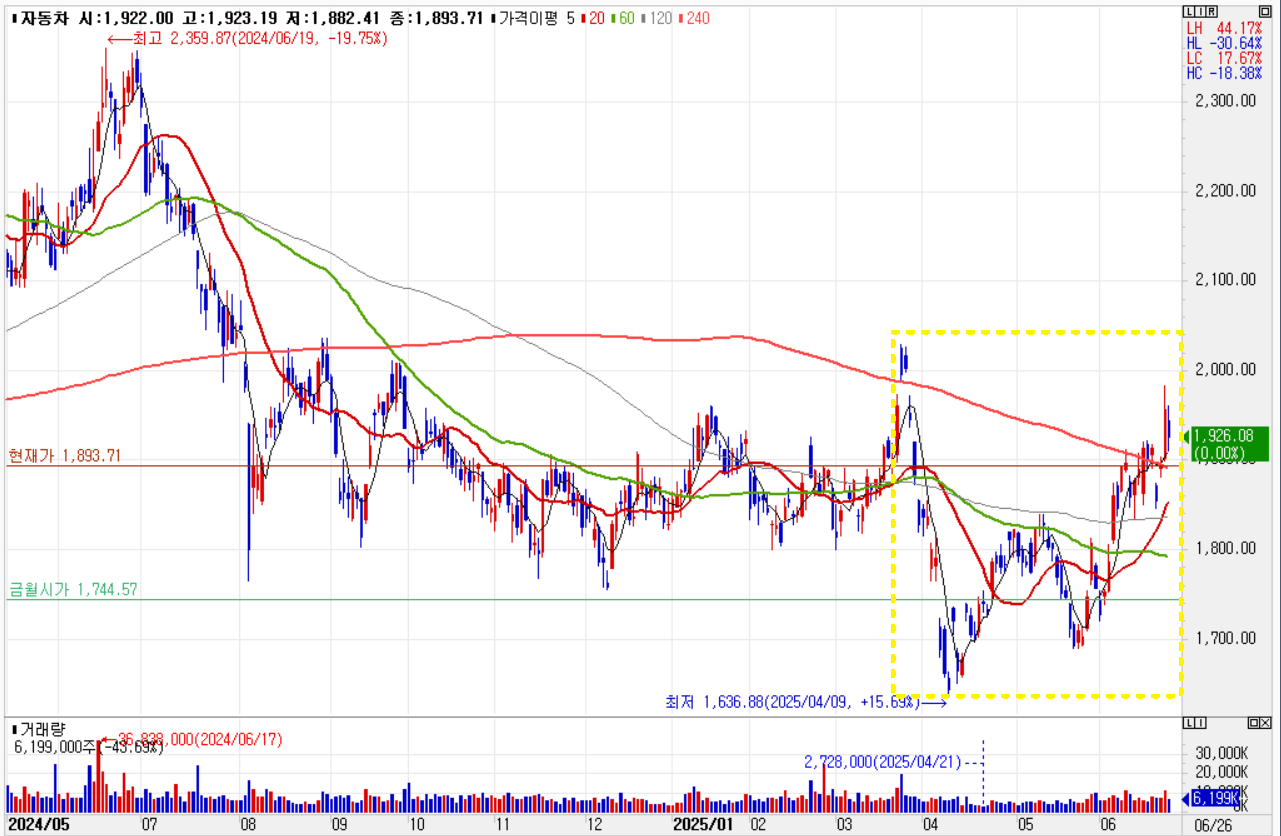Click the 자동차 chart title label

pyautogui.click(x=41, y=18)
